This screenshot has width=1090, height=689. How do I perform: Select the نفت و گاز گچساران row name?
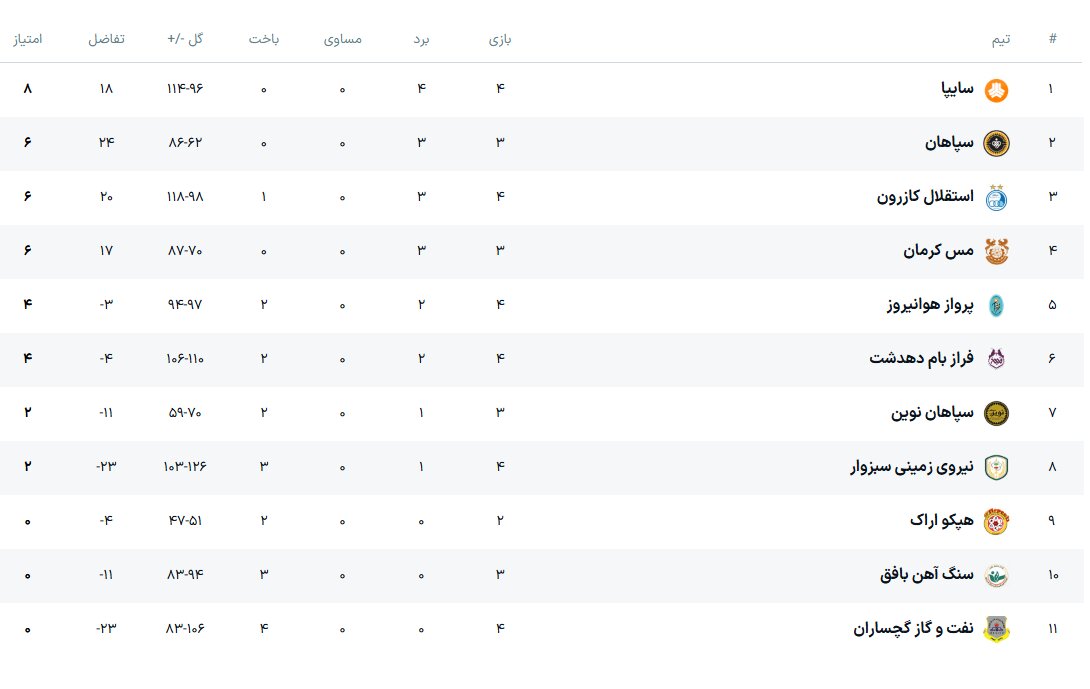point(913,629)
